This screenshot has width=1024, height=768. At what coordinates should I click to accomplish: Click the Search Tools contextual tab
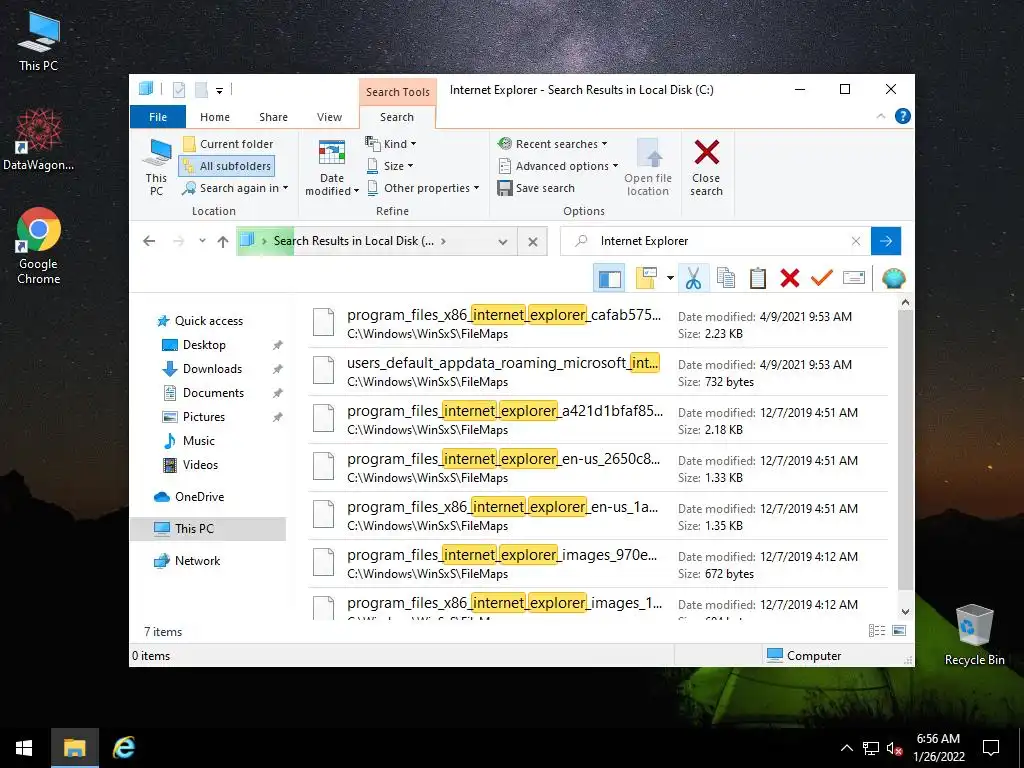pos(397,91)
